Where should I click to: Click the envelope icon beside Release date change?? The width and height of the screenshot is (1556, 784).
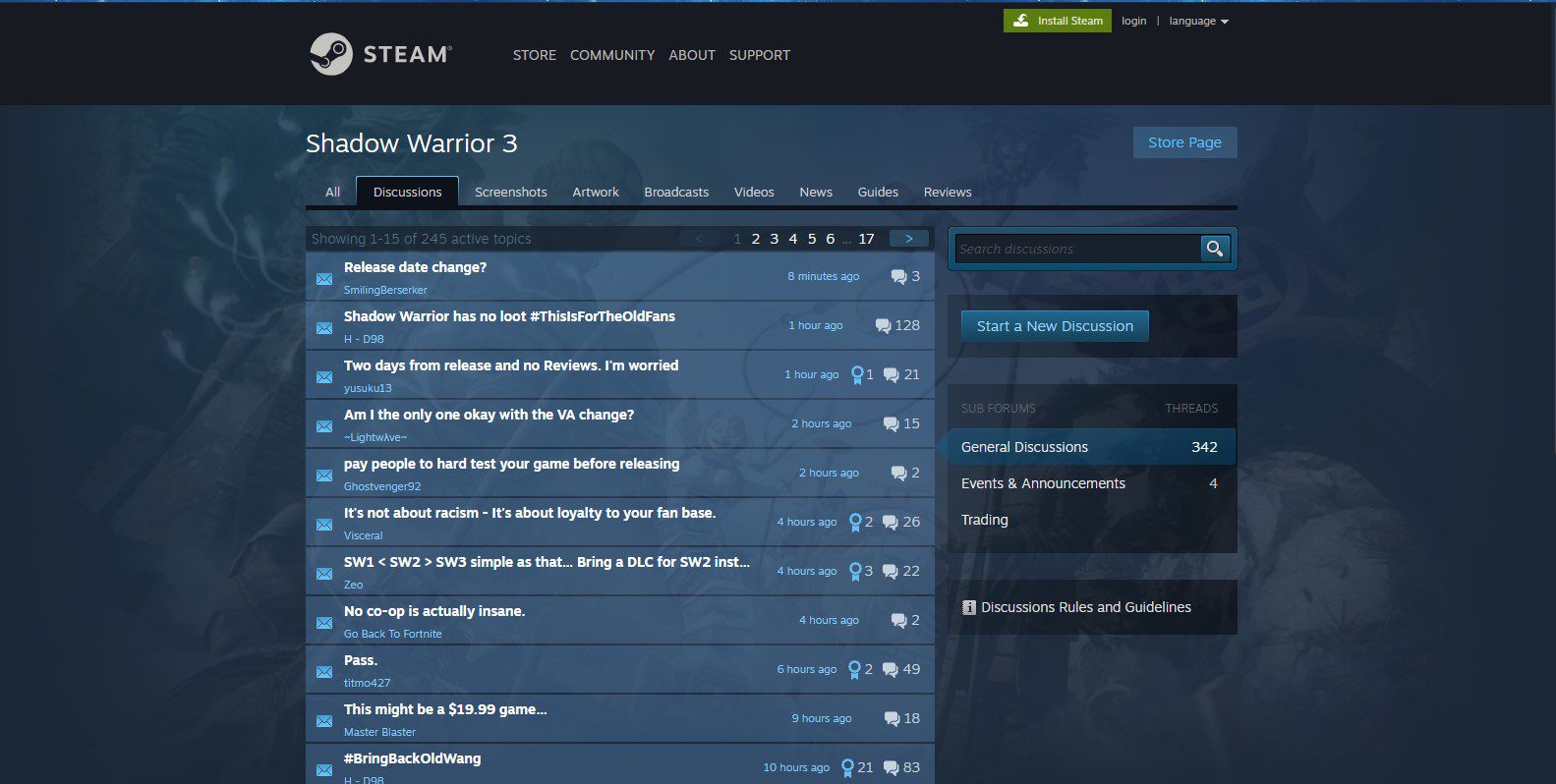(323, 279)
